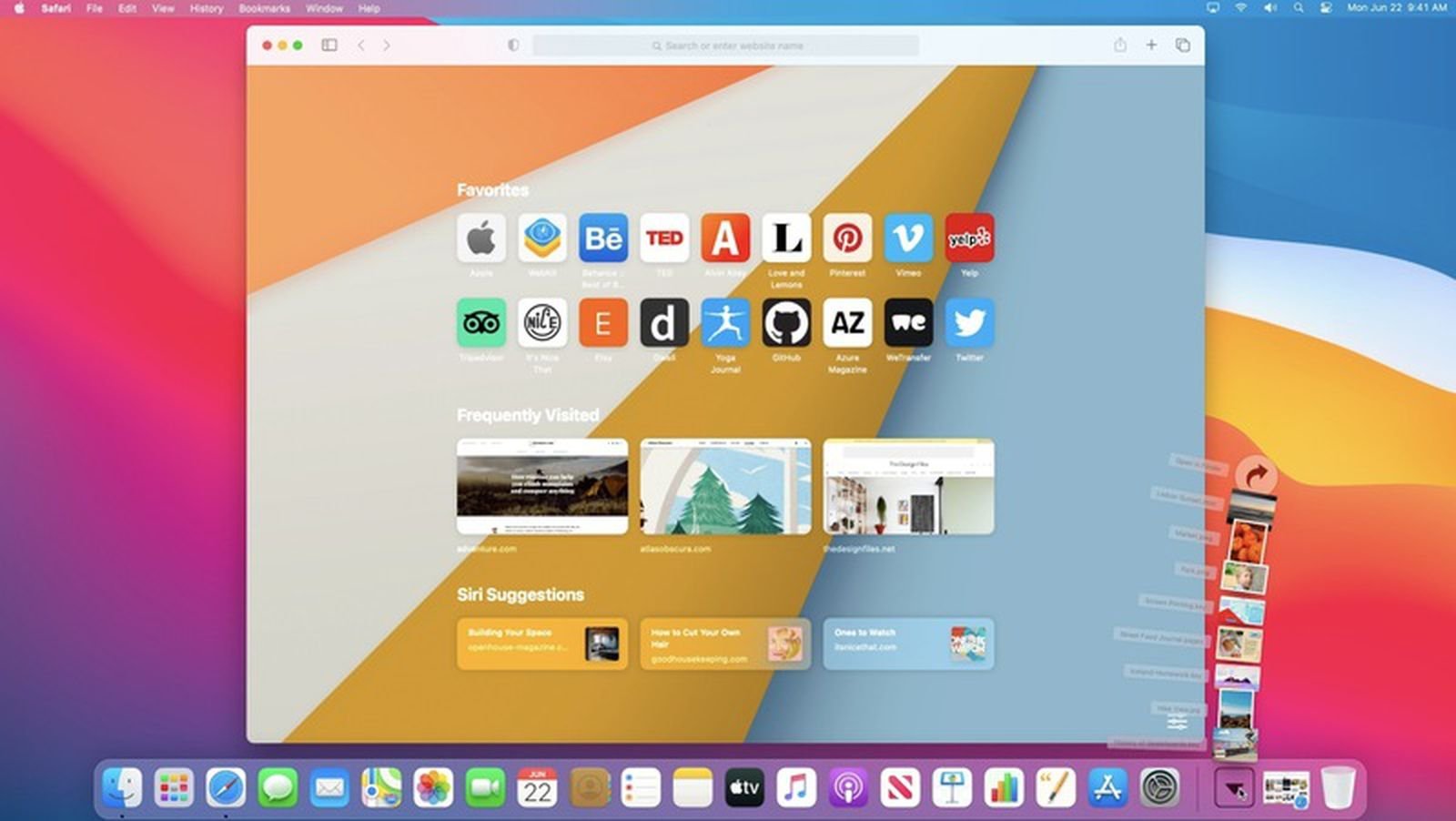1456x821 pixels.
Task: Open Trash in the Dock
Action: (x=1338, y=787)
